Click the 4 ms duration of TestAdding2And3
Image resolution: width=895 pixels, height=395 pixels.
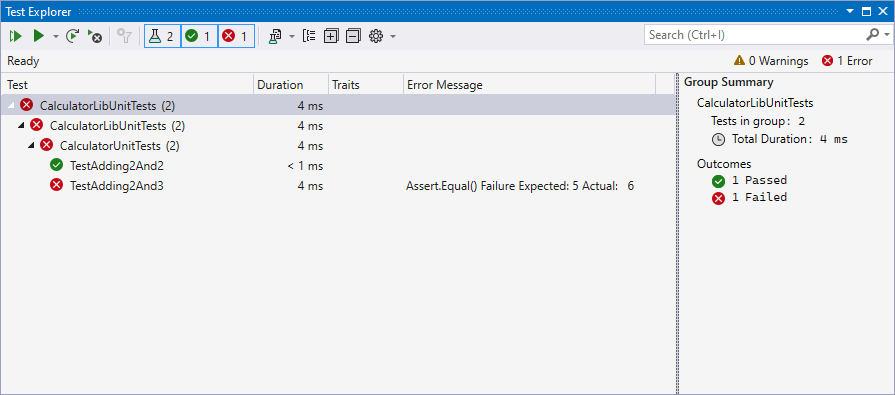[310, 186]
